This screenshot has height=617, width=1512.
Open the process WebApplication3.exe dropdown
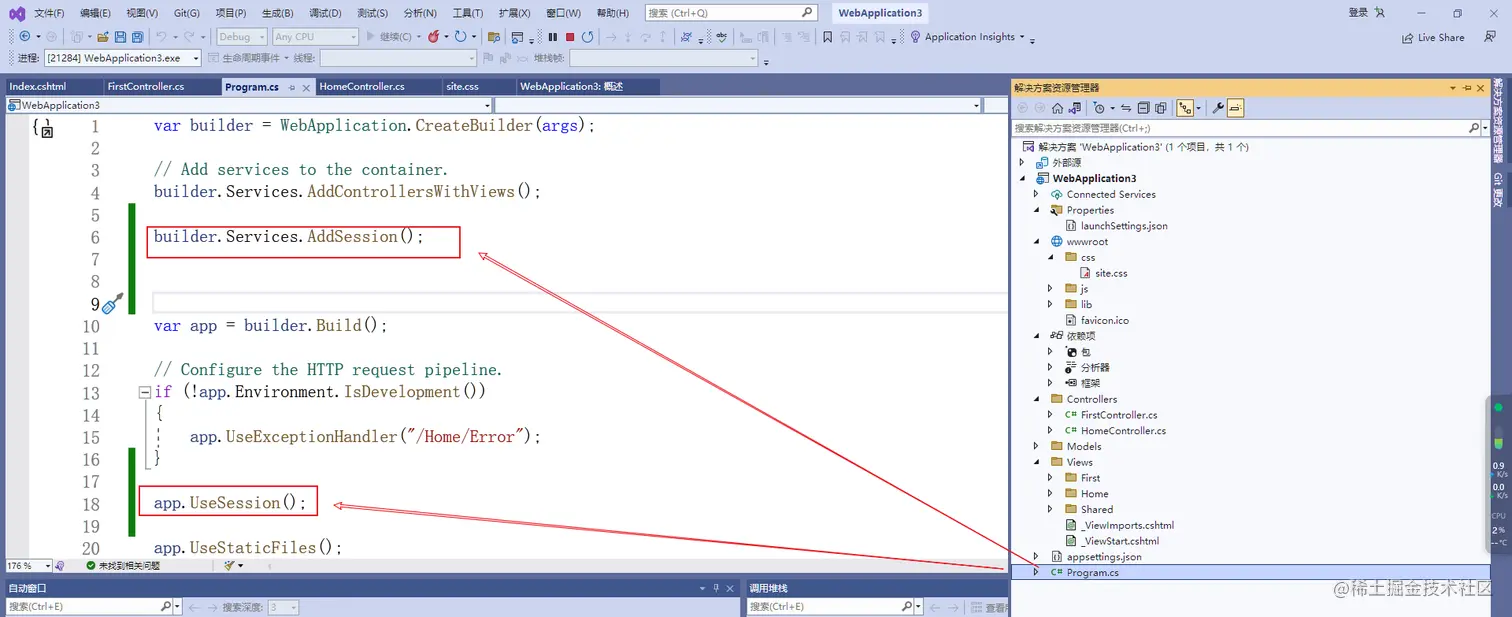(x=123, y=58)
